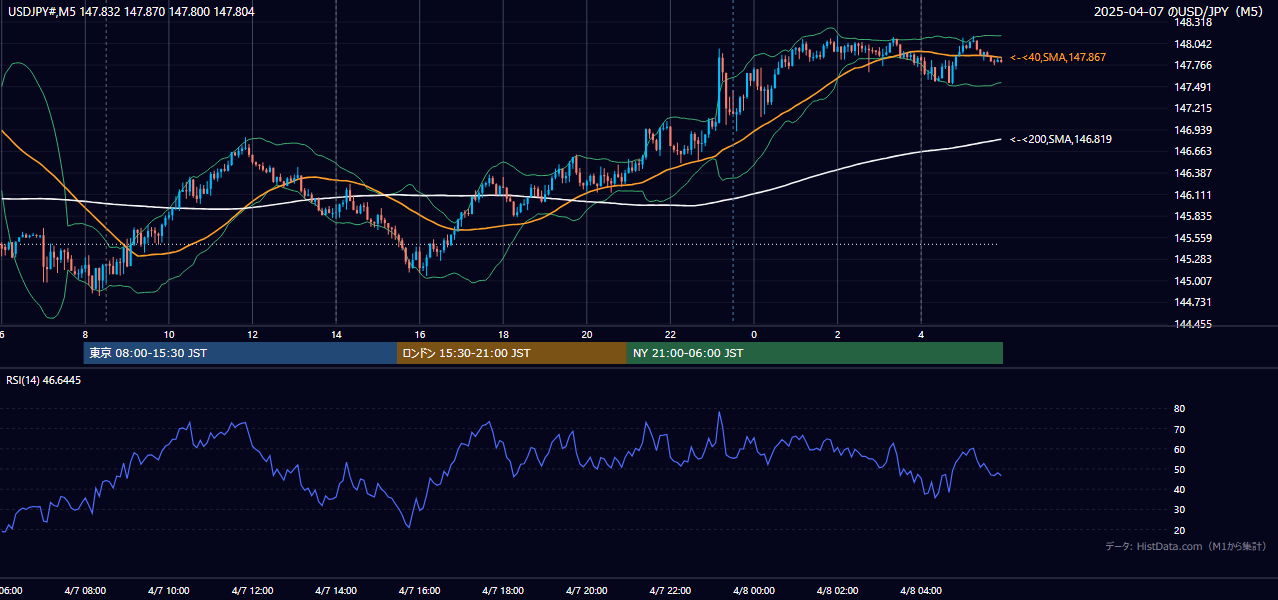Click the RSI scale value 50
The image size is (1278, 600).
tap(1179, 469)
